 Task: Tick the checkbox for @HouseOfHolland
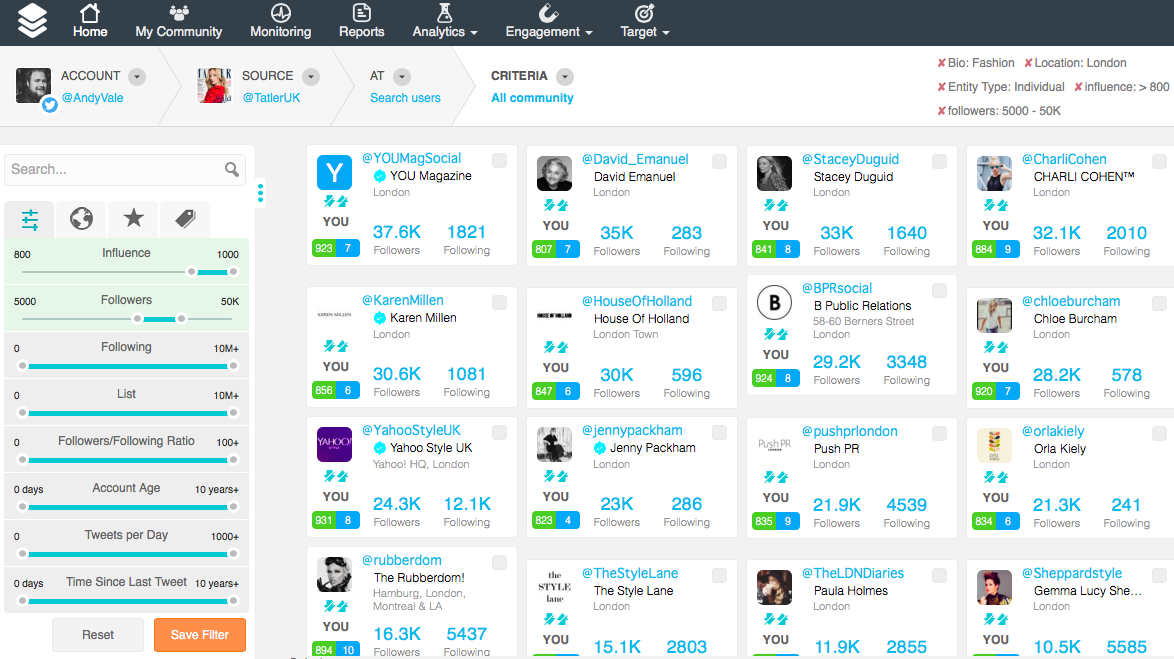(720, 303)
